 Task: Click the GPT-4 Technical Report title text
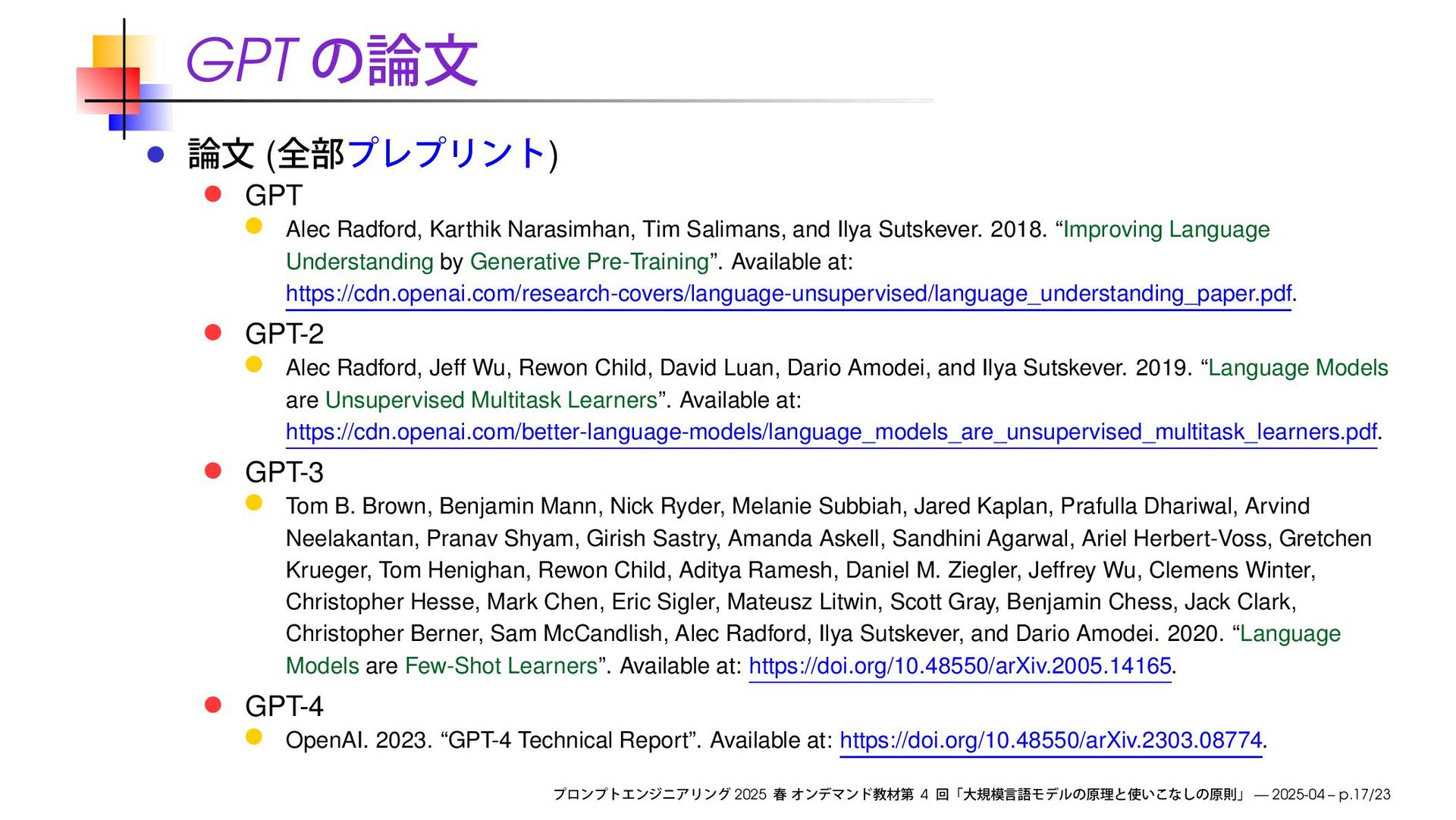(569, 740)
